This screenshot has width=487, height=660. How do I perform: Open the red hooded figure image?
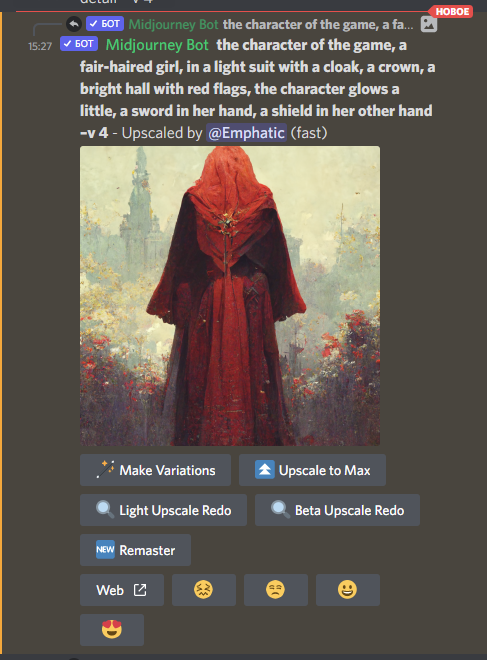230,296
